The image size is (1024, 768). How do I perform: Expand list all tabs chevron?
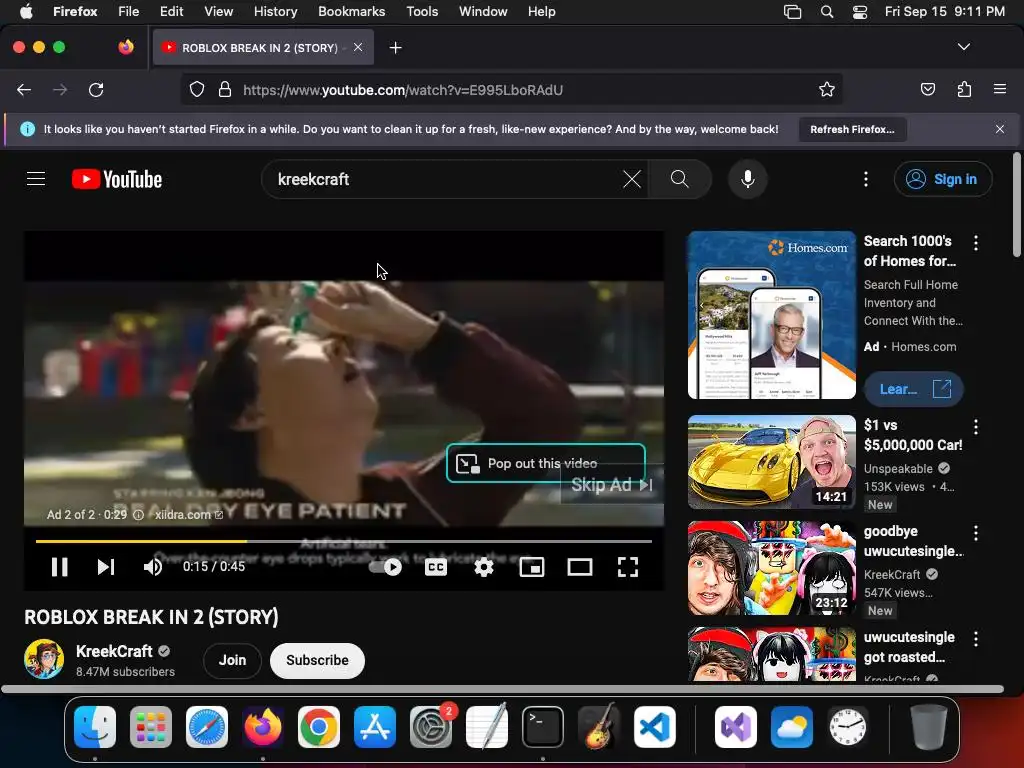tap(963, 47)
